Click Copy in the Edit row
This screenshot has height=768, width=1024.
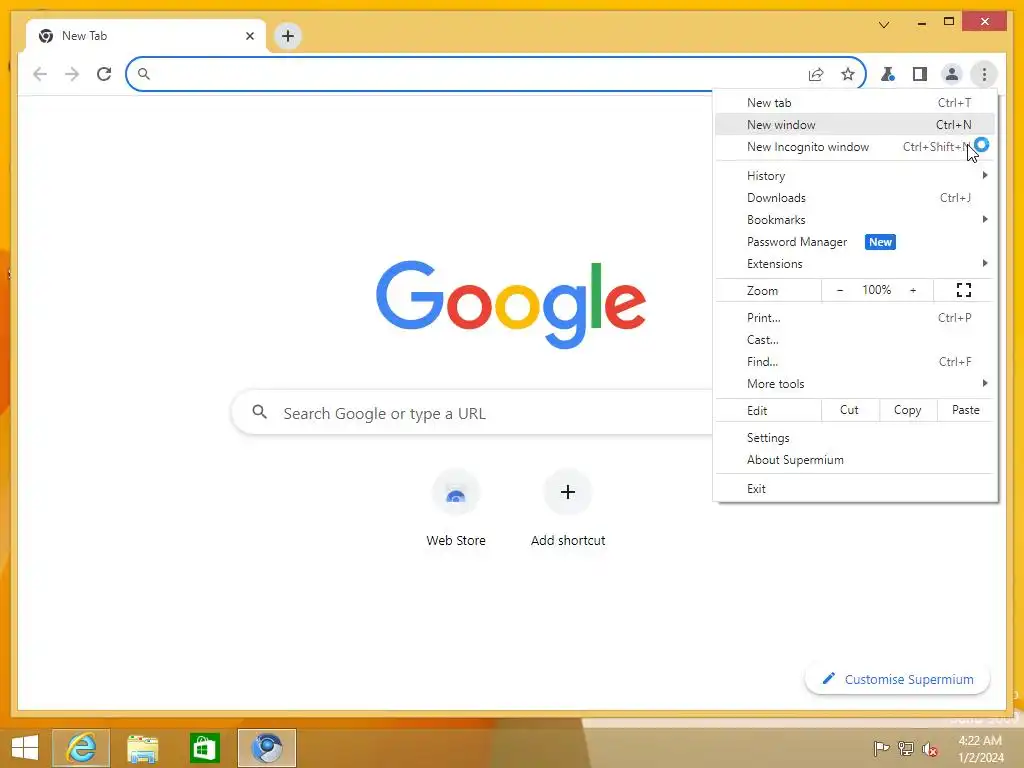pos(907,410)
